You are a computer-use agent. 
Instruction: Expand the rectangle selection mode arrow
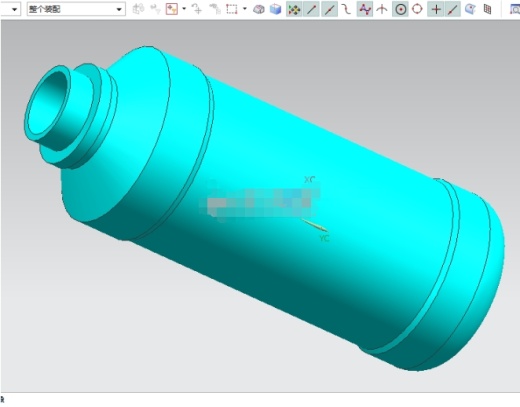[245, 9]
